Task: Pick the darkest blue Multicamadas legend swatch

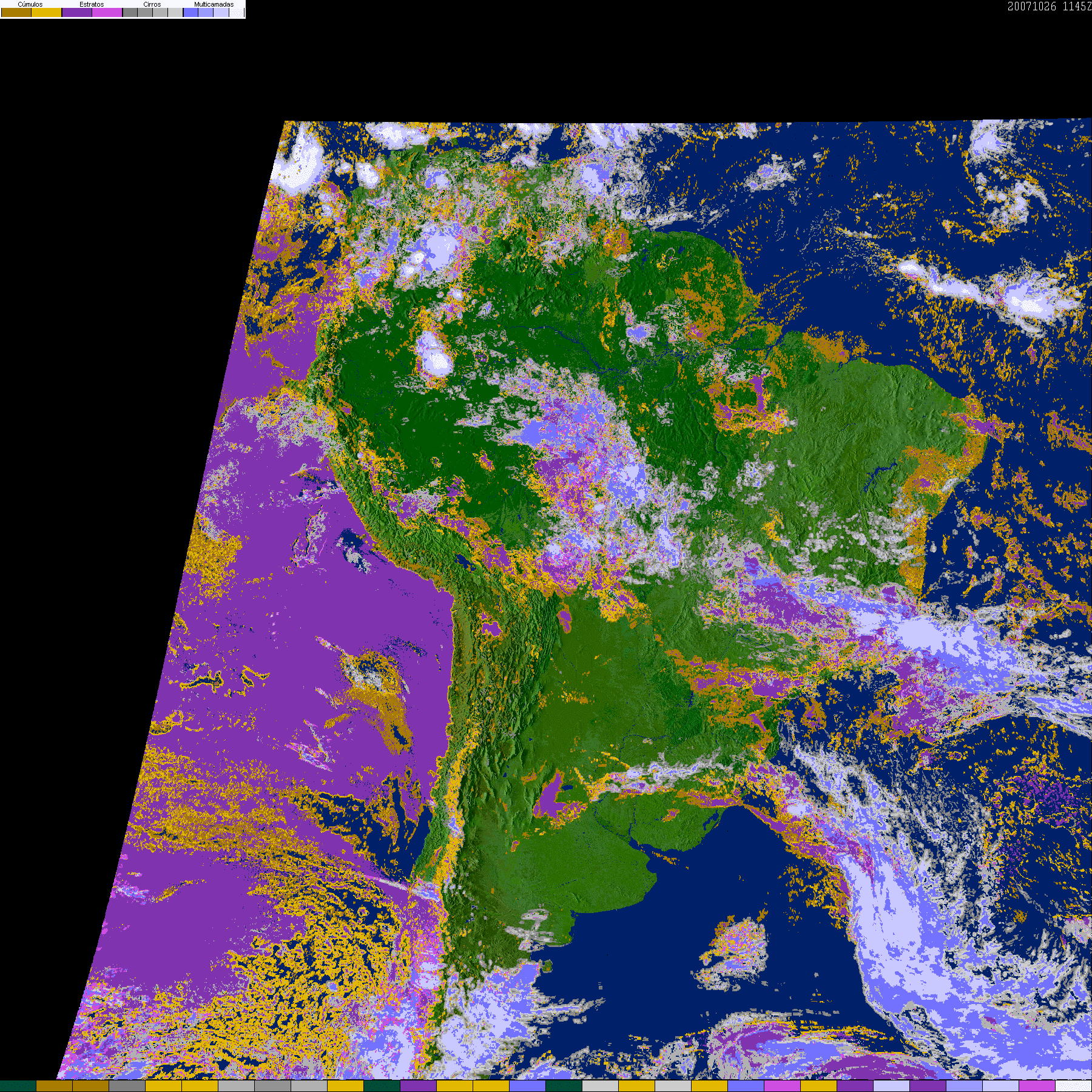Action: click(190, 12)
